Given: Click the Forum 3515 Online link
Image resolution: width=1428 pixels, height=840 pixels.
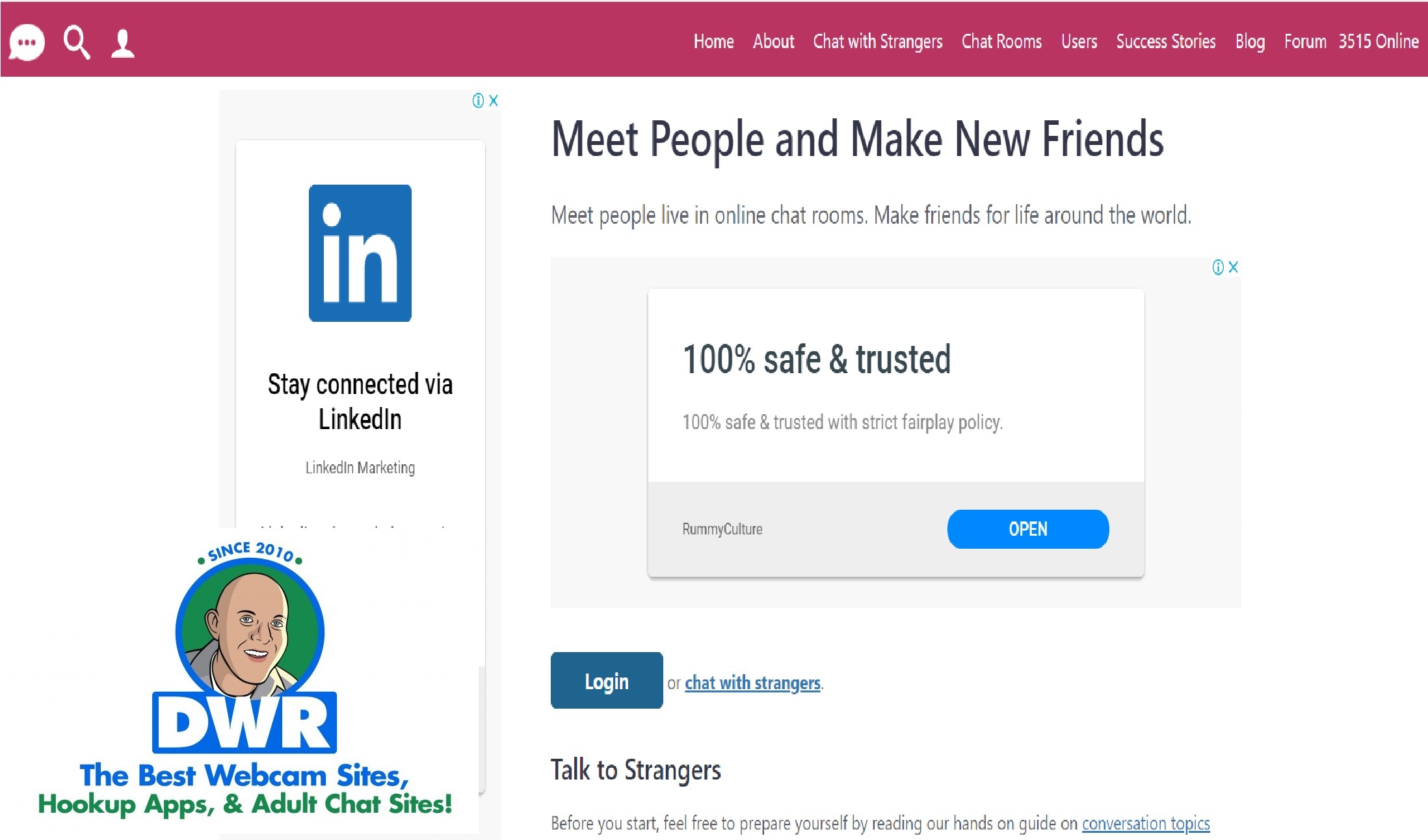Looking at the screenshot, I should point(1351,42).
